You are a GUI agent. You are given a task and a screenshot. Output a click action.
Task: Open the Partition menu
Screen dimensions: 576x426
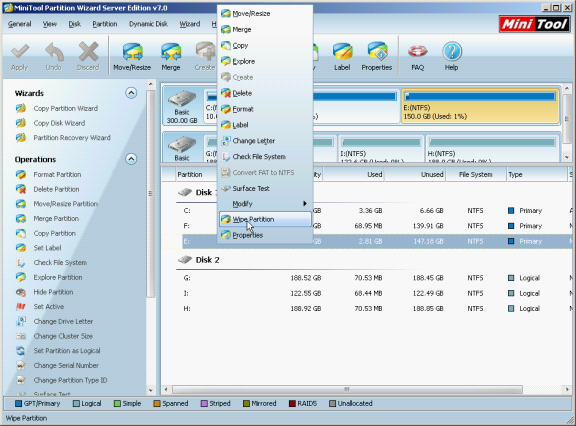pos(105,24)
